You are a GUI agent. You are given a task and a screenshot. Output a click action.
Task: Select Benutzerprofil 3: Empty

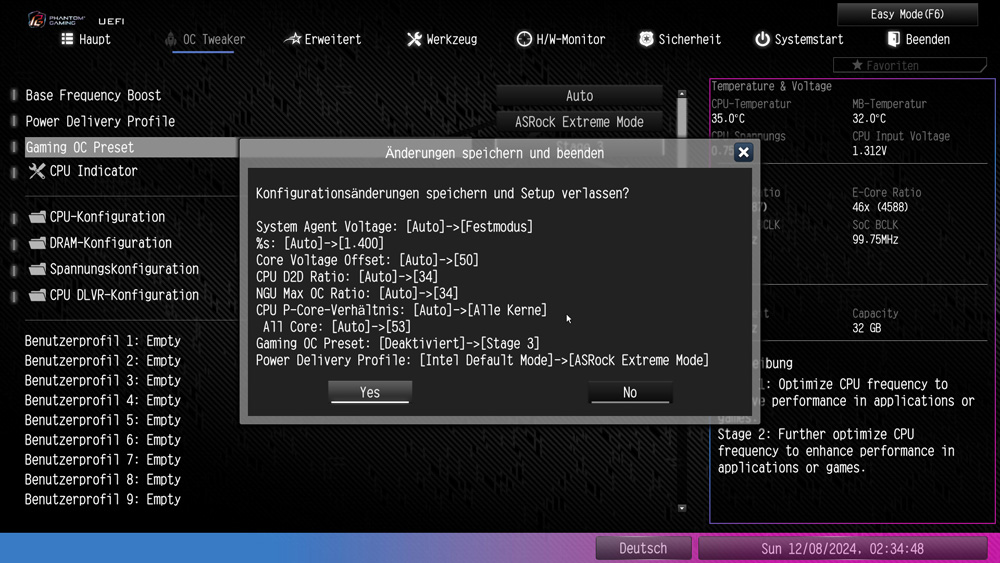tap(103, 380)
